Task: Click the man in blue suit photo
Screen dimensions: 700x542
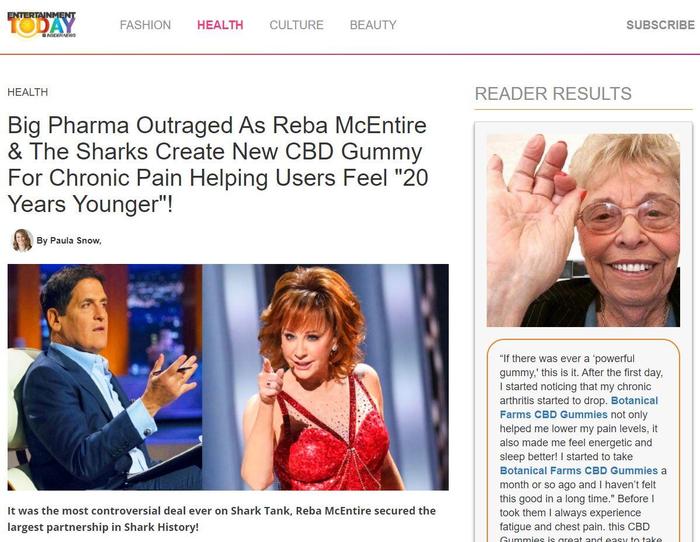Action: point(105,377)
